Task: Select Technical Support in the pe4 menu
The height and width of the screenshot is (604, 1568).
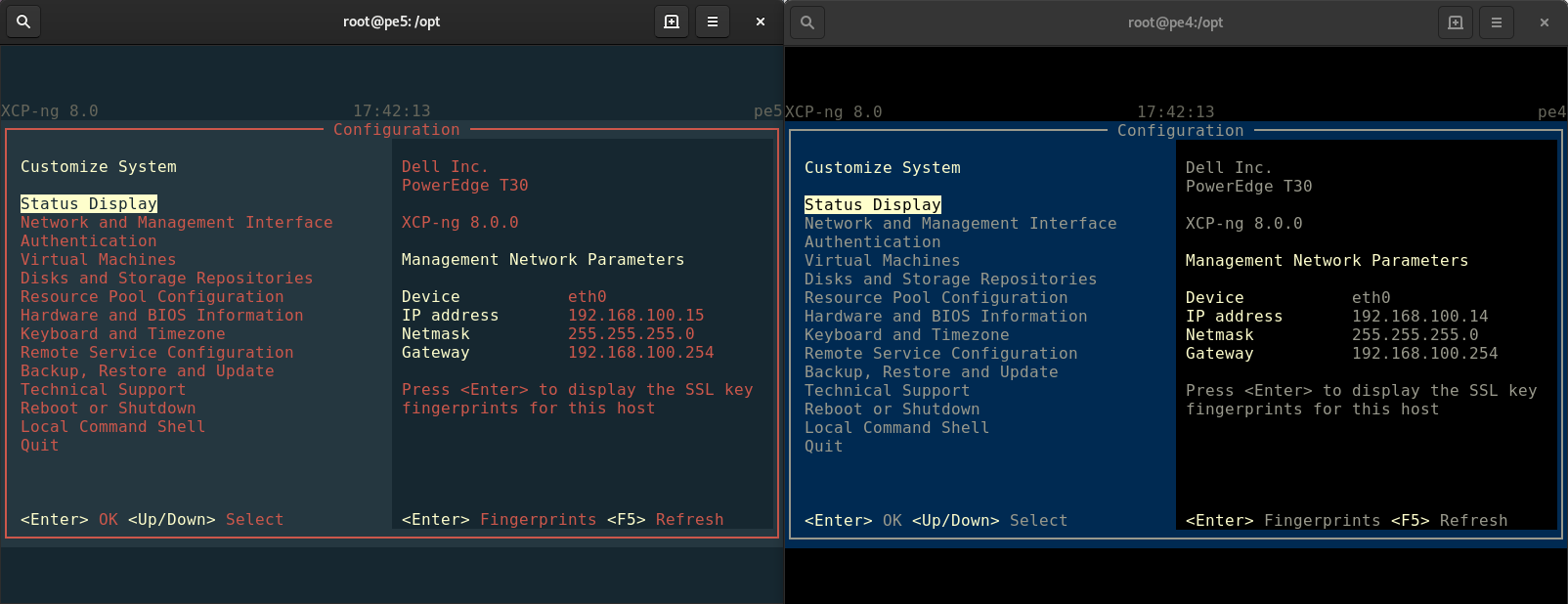Action: [x=888, y=390]
